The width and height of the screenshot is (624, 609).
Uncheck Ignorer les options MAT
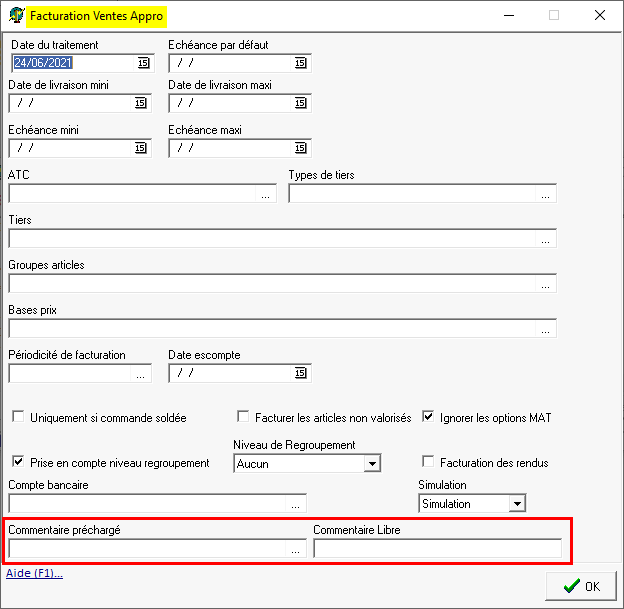pyautogui.click(x=429, y=417)
